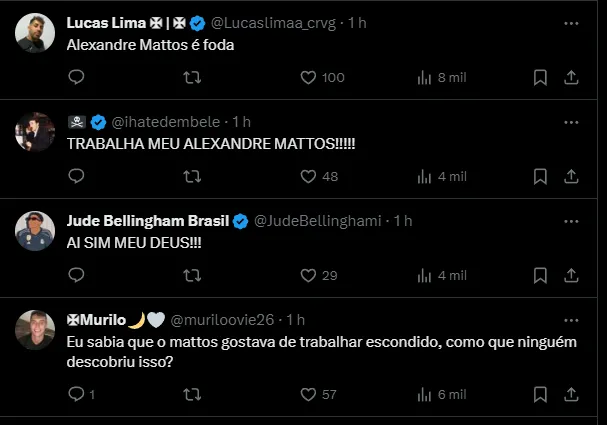
Task: Like Murilo's tweet with 57 likes
Action: pos(309,395)
